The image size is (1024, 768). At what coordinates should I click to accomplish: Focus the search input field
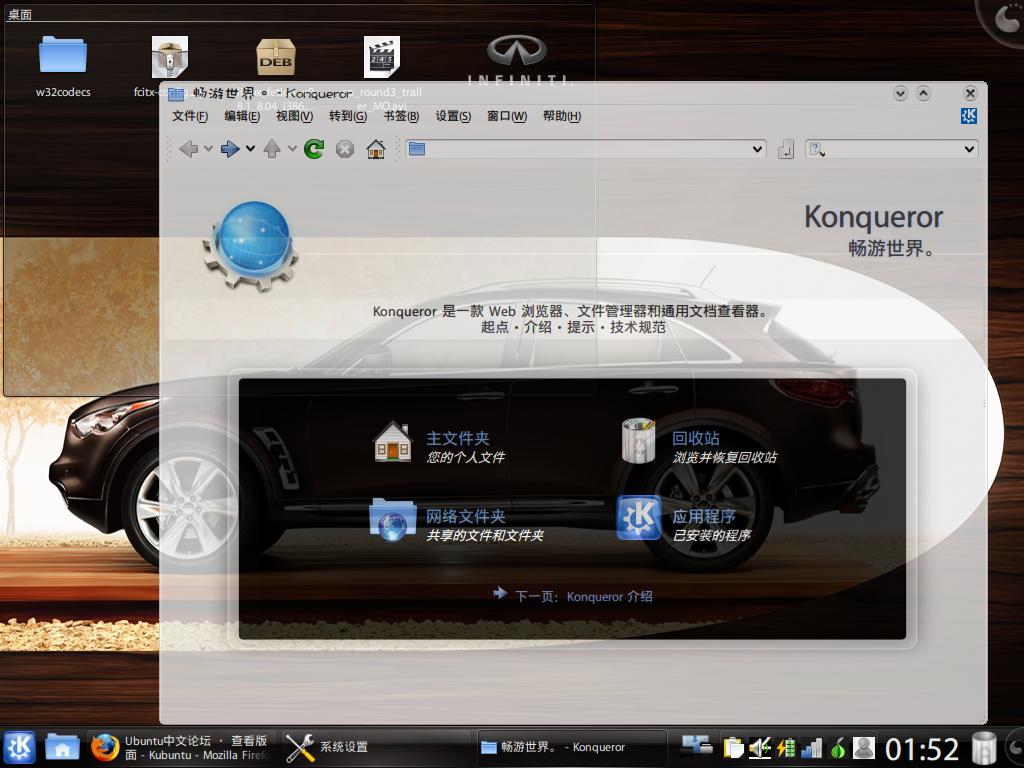pyautogui.click(x=892, y=149)
